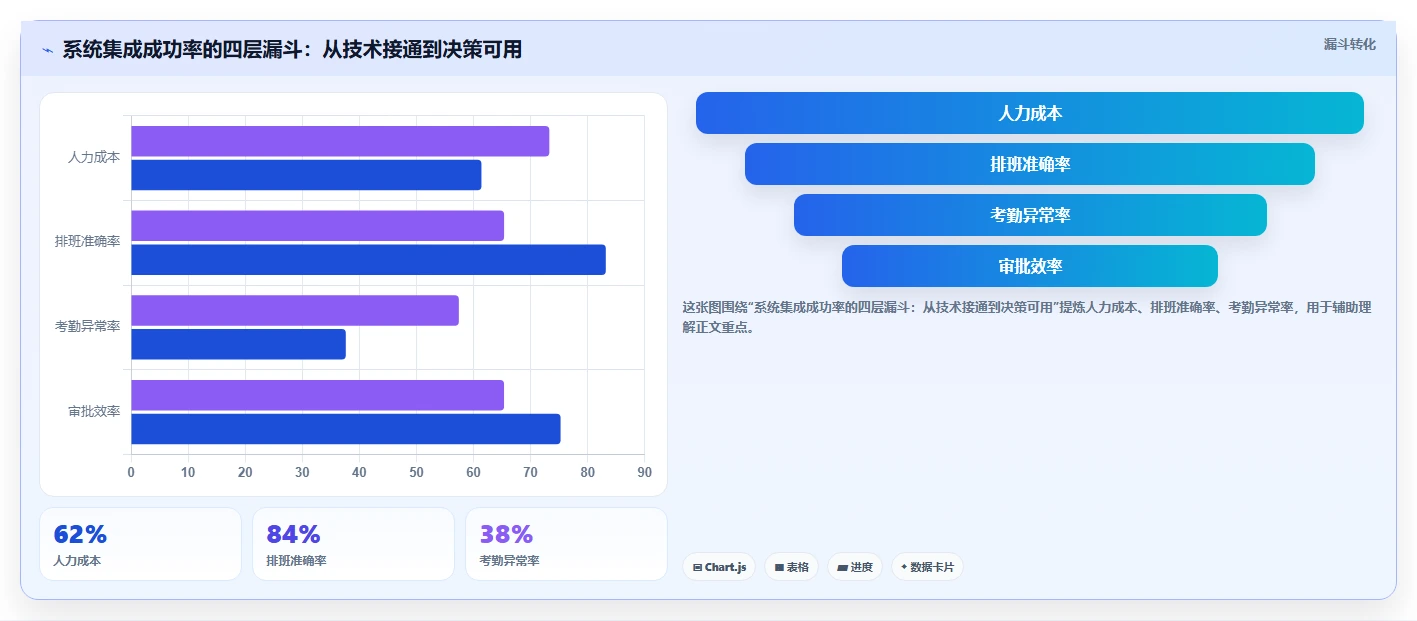The width and height of the screenshot is (1417, 621).
Task: Click the purple 人力成本 bar
Action: [x=340, y=141]
